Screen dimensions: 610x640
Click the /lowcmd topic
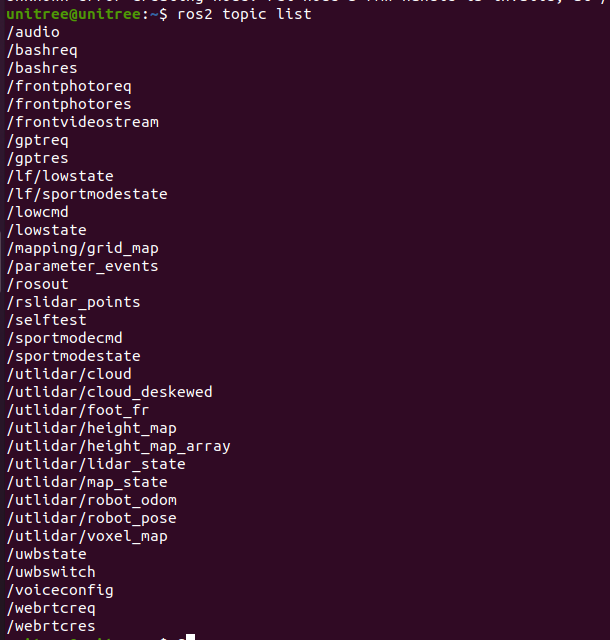(38, 212)
